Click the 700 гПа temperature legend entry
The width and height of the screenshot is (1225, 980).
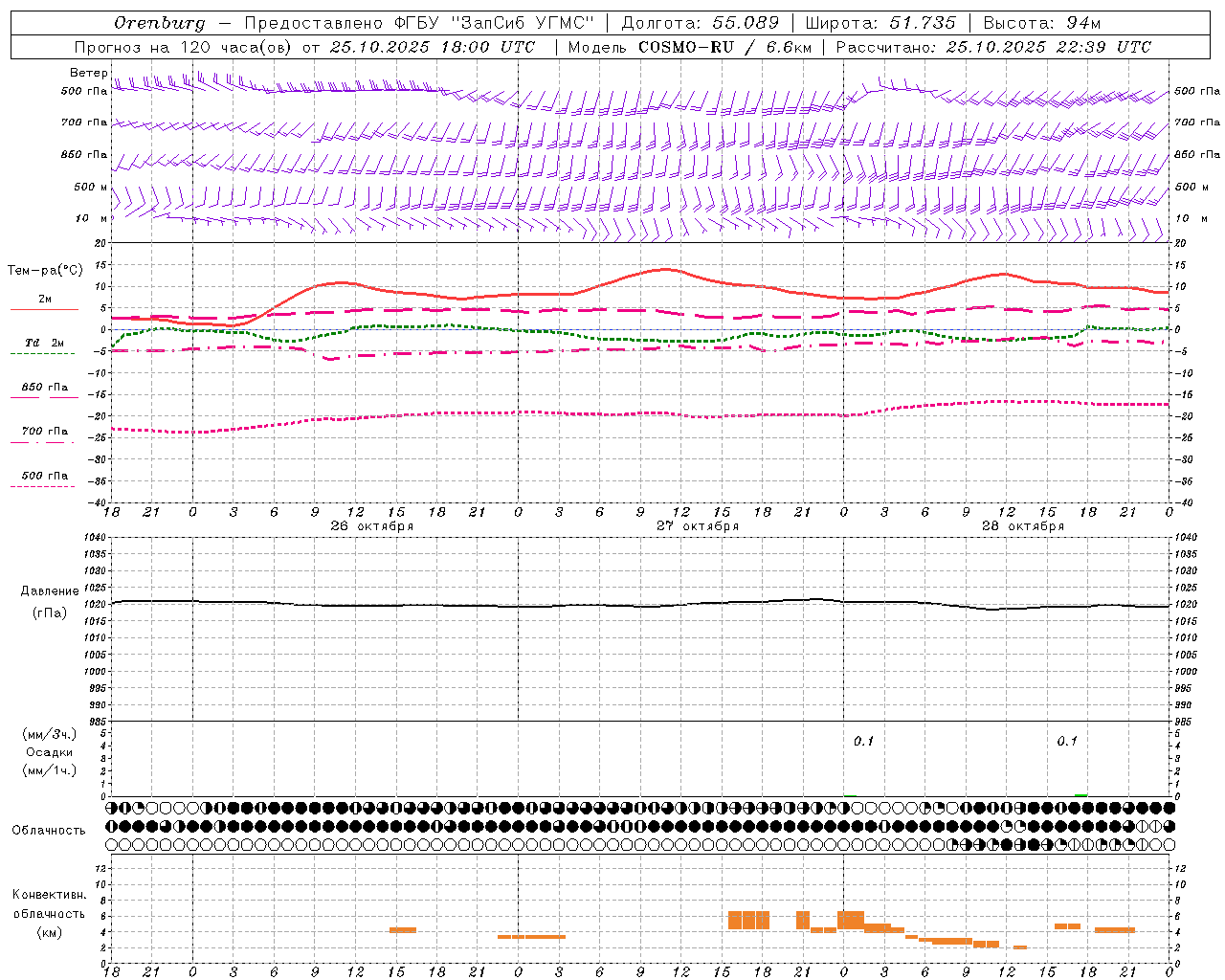[45, 434]
